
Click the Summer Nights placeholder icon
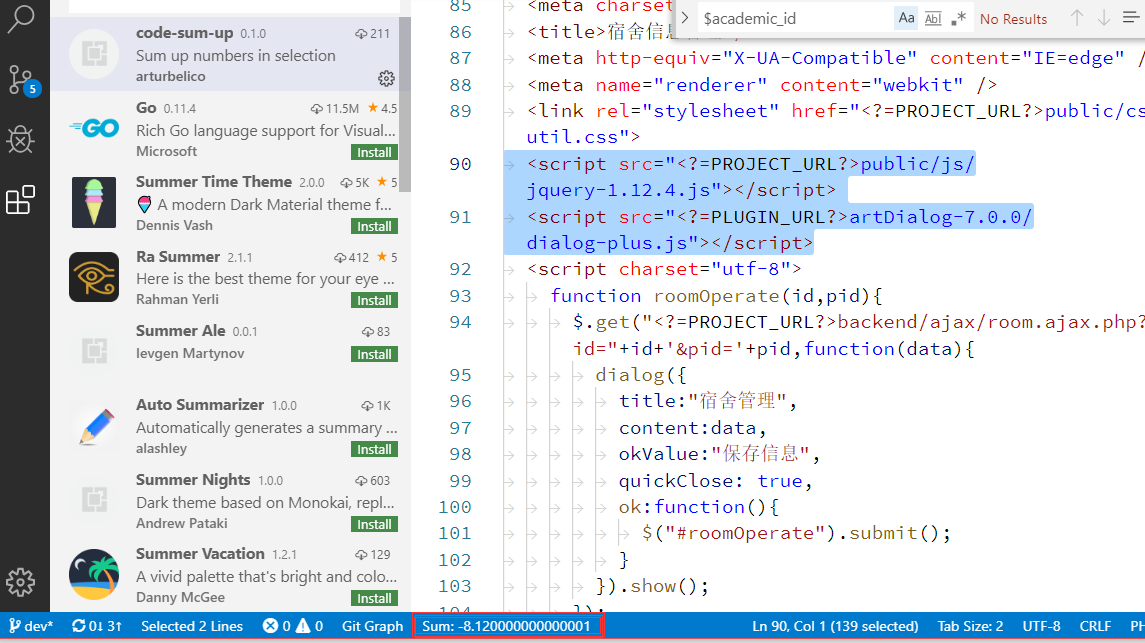(x=94, y=499)
